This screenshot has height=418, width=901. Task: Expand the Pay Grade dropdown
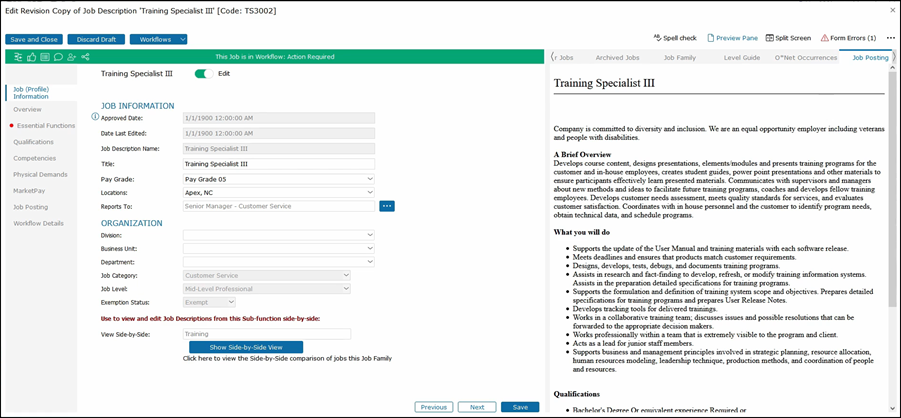pos(278,178)
